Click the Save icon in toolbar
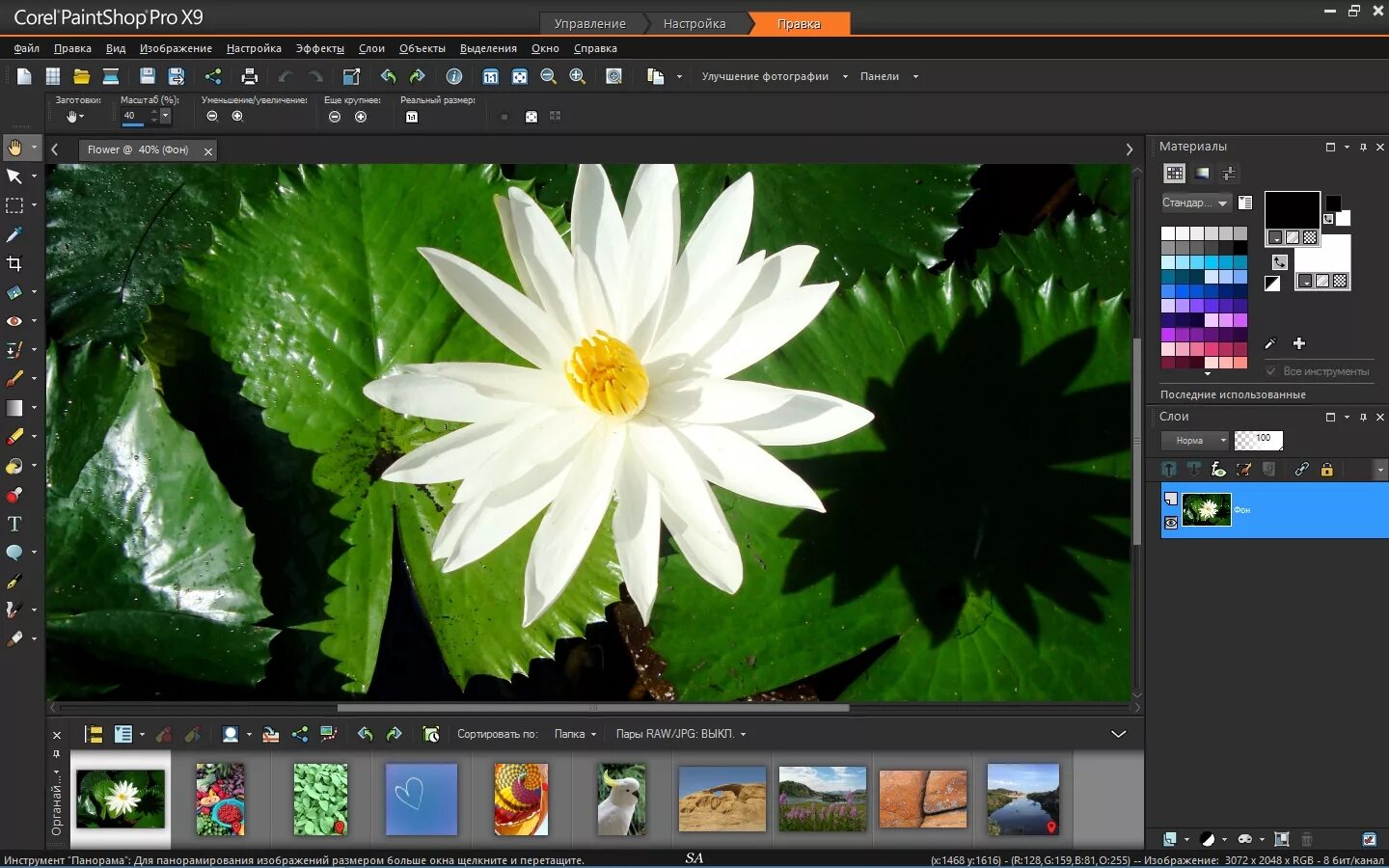1389x868 pixels. click(148, 76)
